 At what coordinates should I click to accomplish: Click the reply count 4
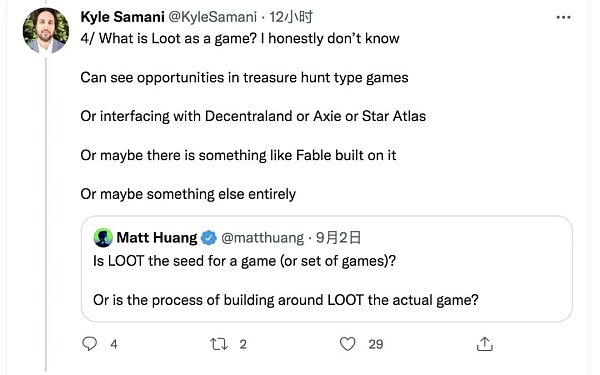pos(114,344)
